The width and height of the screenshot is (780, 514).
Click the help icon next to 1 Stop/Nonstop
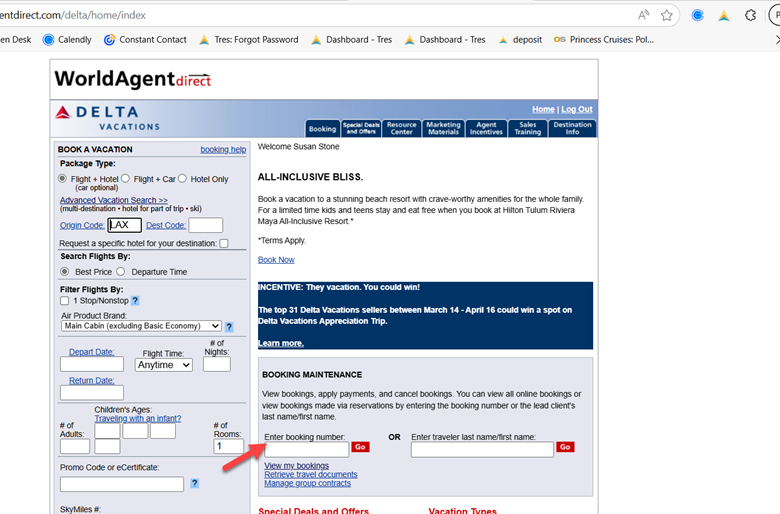coord(135,301)
